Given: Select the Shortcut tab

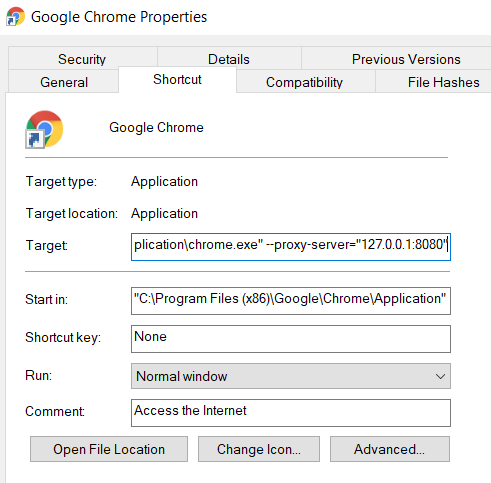Looking at the screenshot, I should 177,79.
